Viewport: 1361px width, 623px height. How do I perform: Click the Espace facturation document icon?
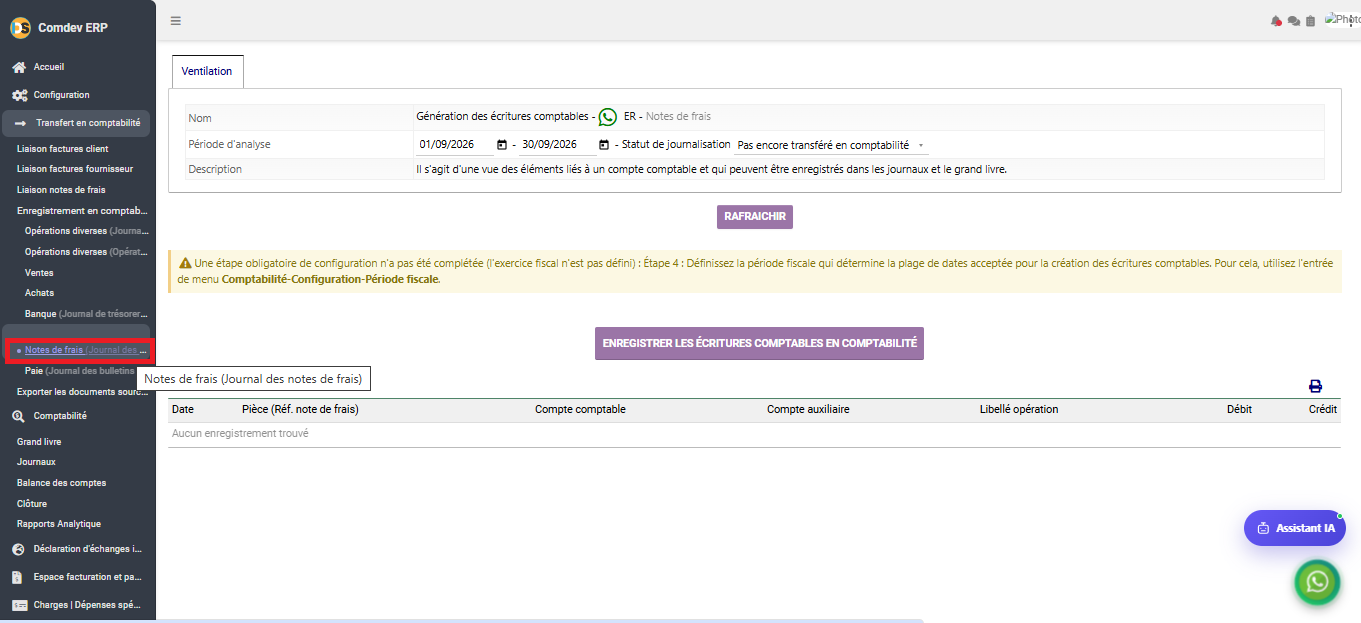(x=19, y=577)
